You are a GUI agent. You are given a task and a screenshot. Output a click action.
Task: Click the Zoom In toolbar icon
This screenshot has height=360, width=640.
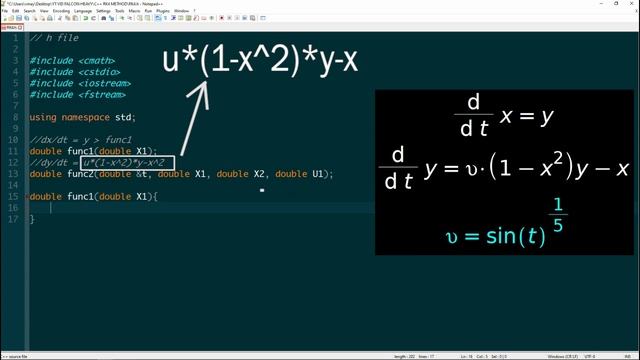point(122,18)
